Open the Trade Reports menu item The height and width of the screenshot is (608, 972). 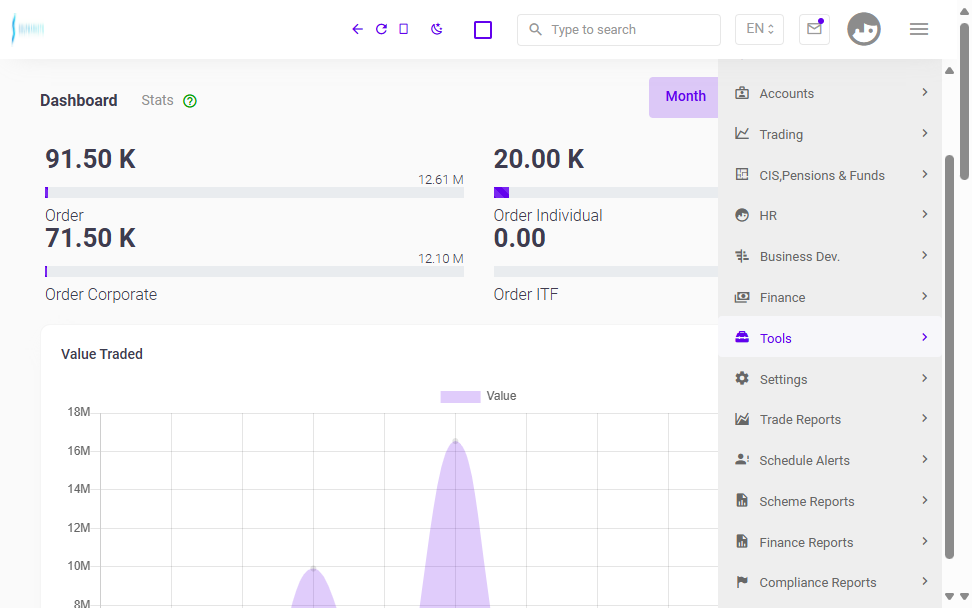[830, 420]
